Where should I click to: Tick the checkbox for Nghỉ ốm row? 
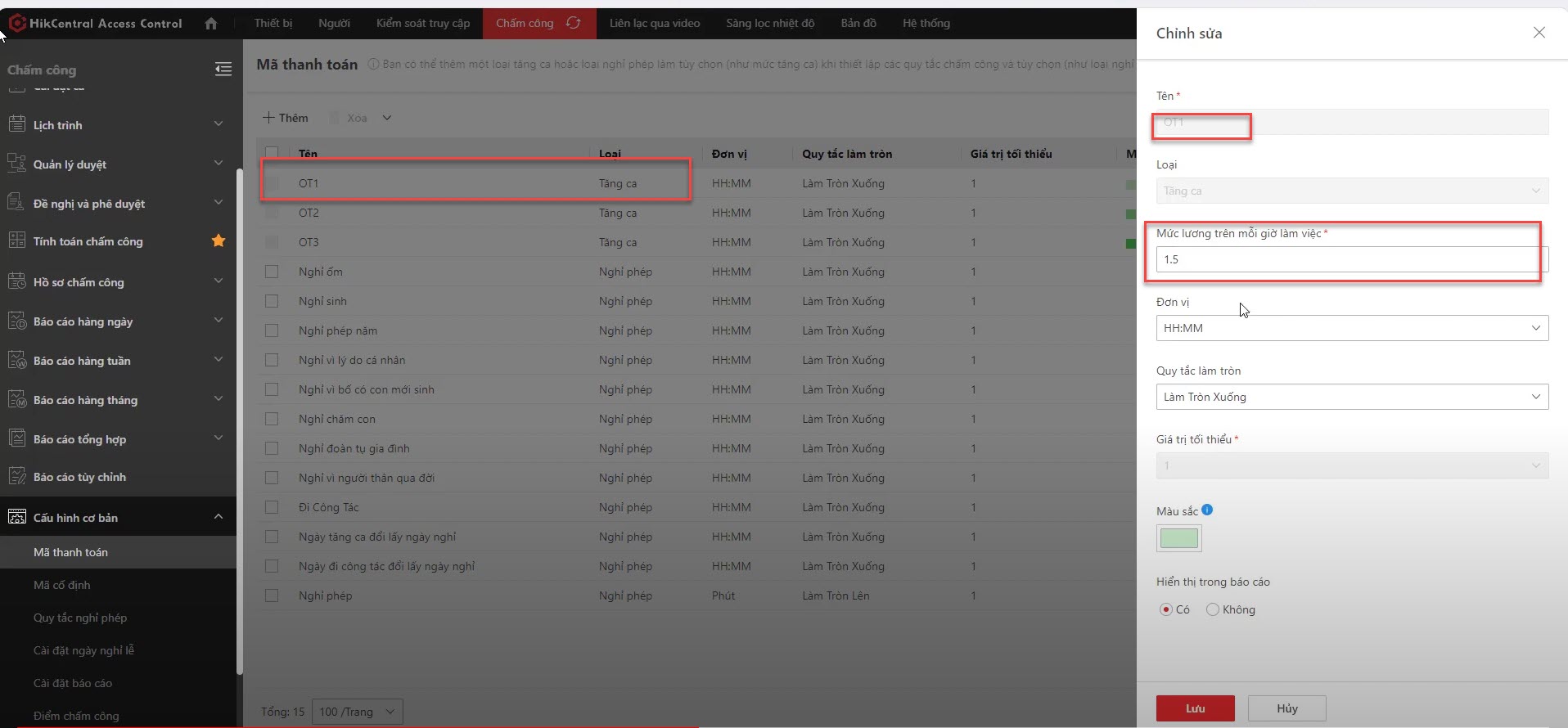(272, 272)
